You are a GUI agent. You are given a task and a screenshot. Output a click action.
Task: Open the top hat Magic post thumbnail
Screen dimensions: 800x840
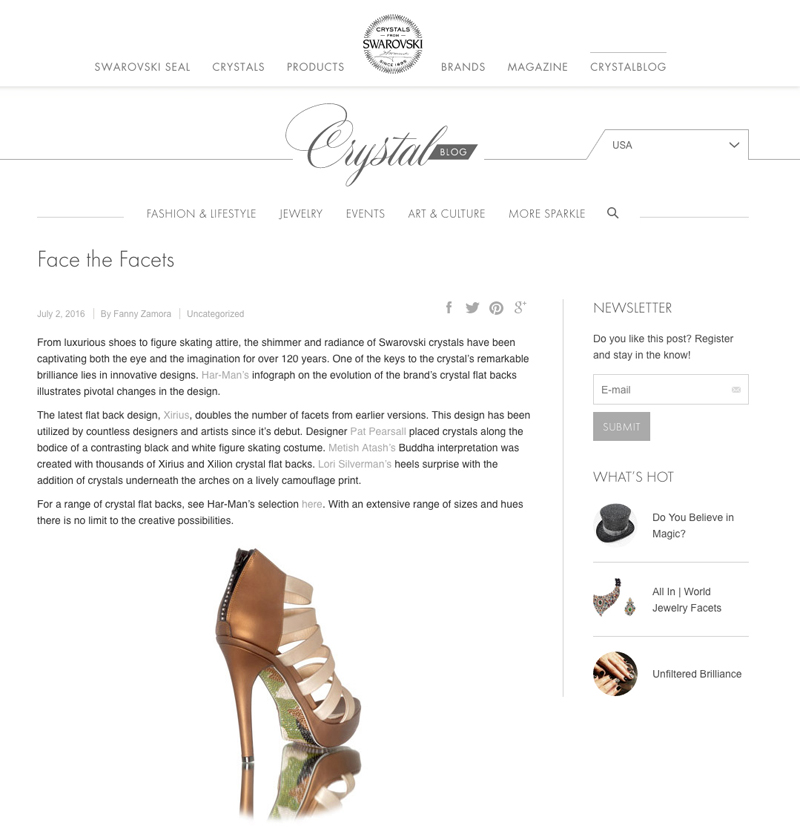click(x=615, y=524)
